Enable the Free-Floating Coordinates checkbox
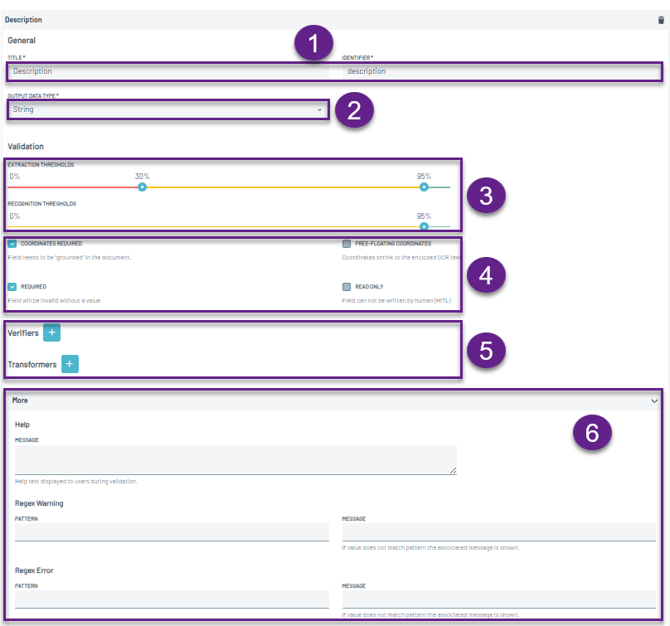The width and height of the screenshot is (670, 626). click(x=346, y=243)
